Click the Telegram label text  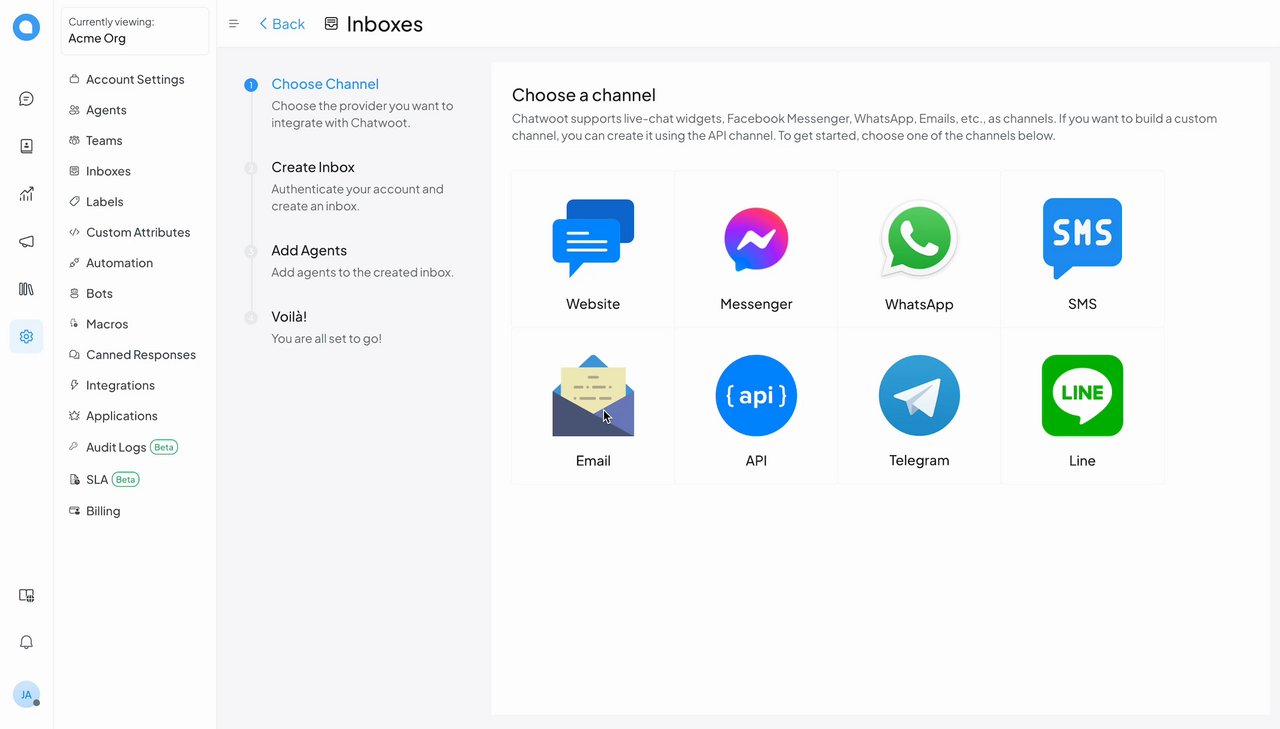(919, 461)
